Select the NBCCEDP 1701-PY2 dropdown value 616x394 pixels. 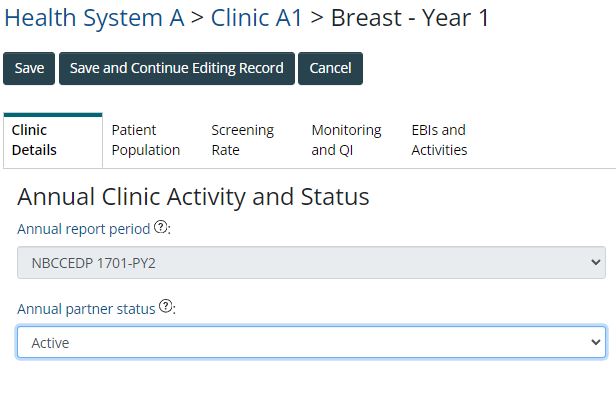(311, 262)
